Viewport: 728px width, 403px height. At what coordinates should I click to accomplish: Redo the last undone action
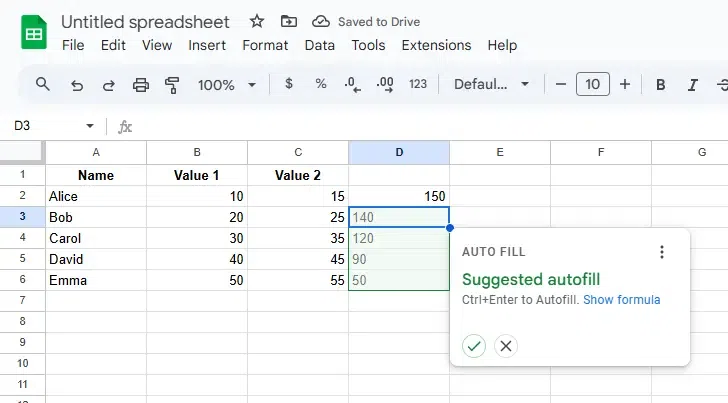pyautogui.click(x=108, y=85)
